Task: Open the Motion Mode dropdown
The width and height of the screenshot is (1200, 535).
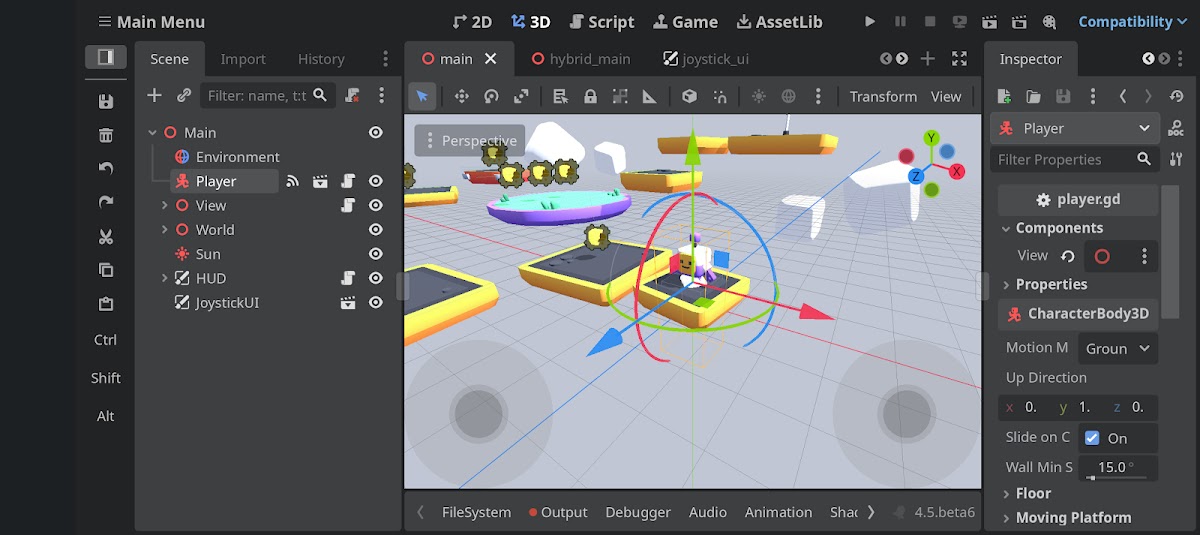Action: click(1118, 348)
